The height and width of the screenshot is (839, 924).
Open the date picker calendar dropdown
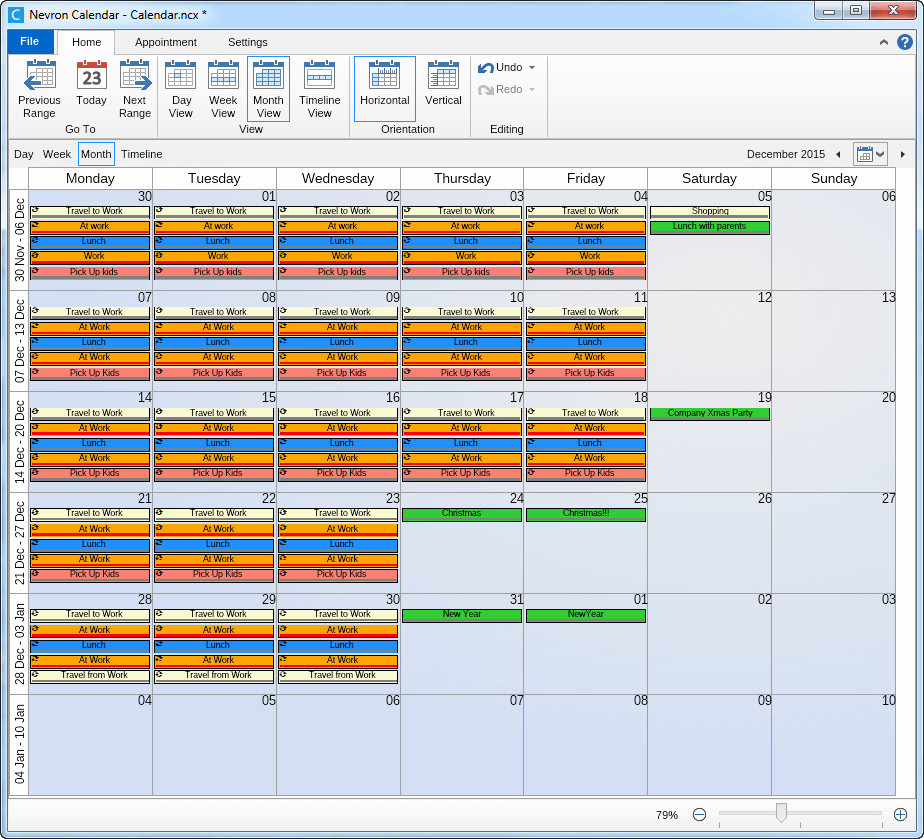(x=870, y=154)
